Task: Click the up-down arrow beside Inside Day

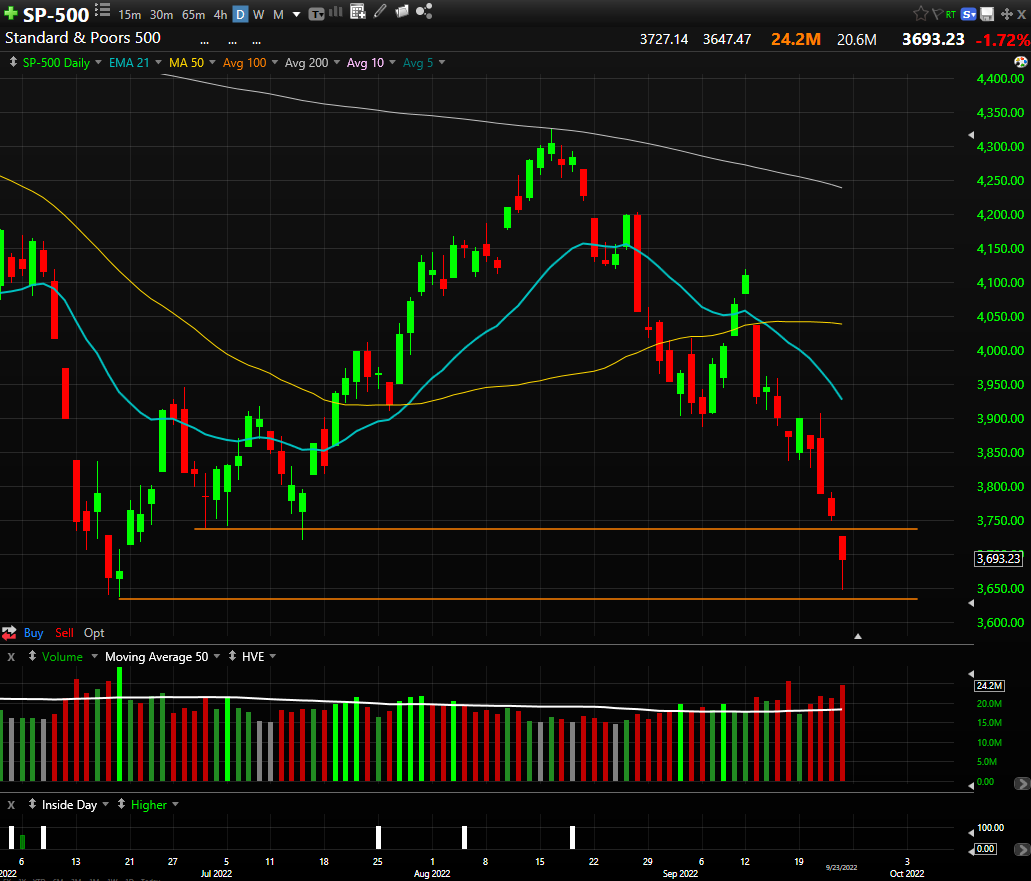Action: pos(32,804)
